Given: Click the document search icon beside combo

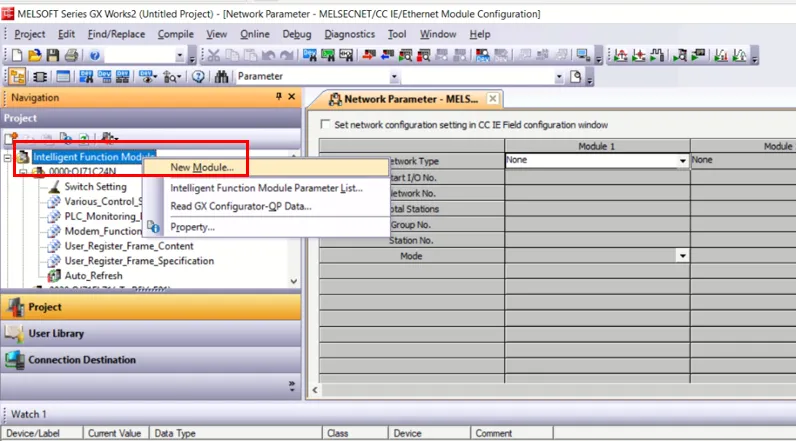Looking at the screenshot, I should coord(576,77).
